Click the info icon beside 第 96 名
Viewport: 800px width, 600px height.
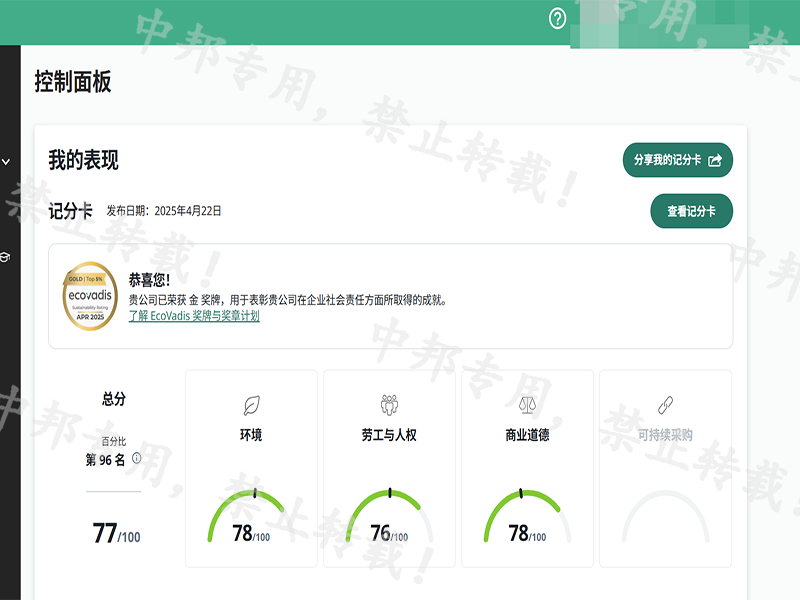coord(136,459)
